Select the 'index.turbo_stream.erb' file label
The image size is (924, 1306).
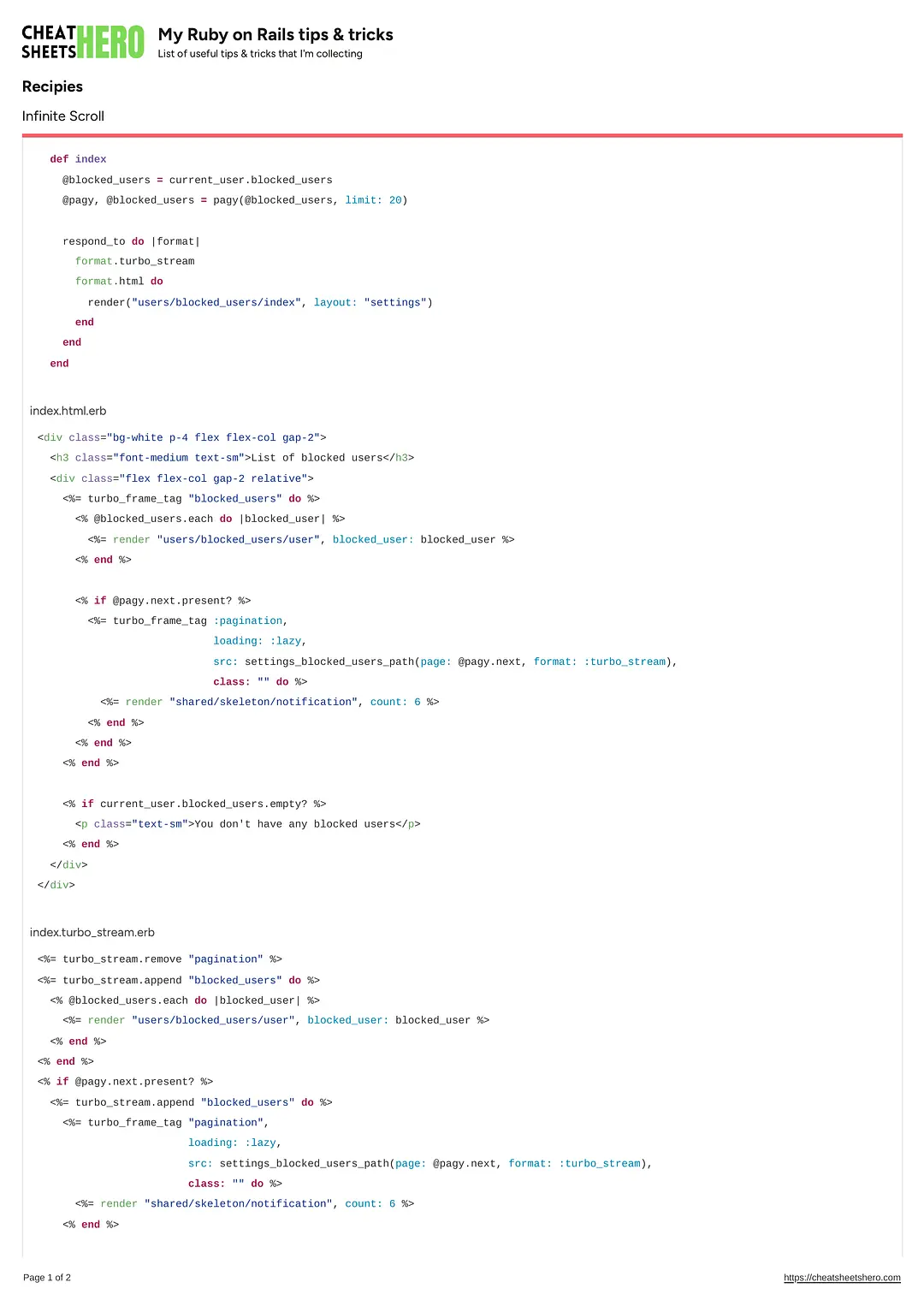92,933
